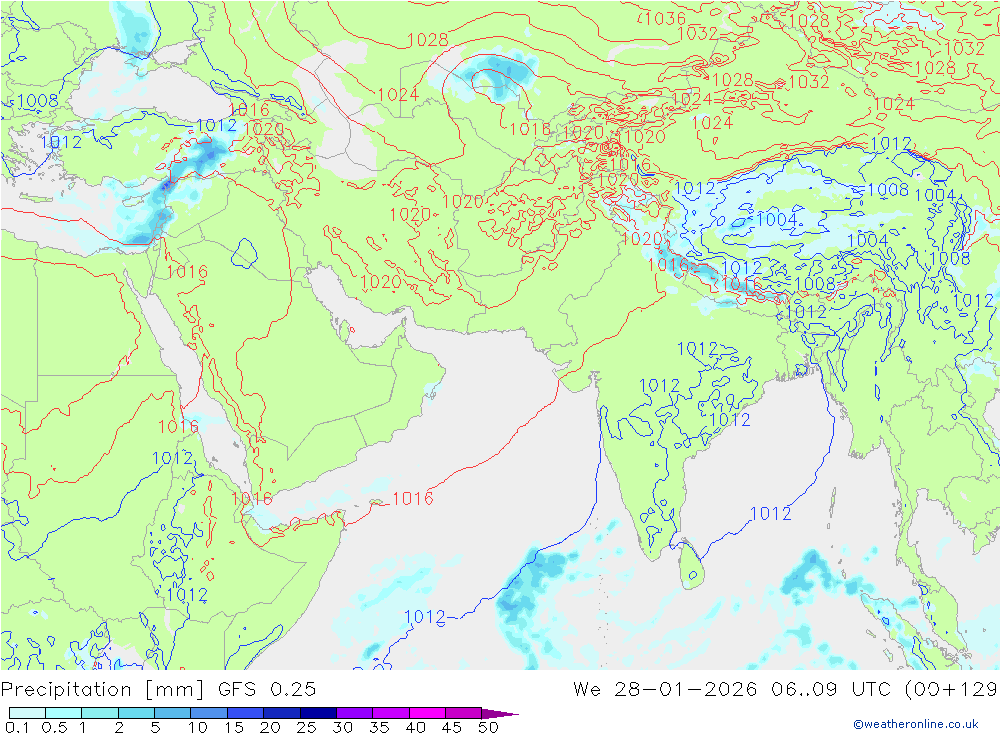Click the '1036' isobar label
1000x733 pixels.
(665, 19)
